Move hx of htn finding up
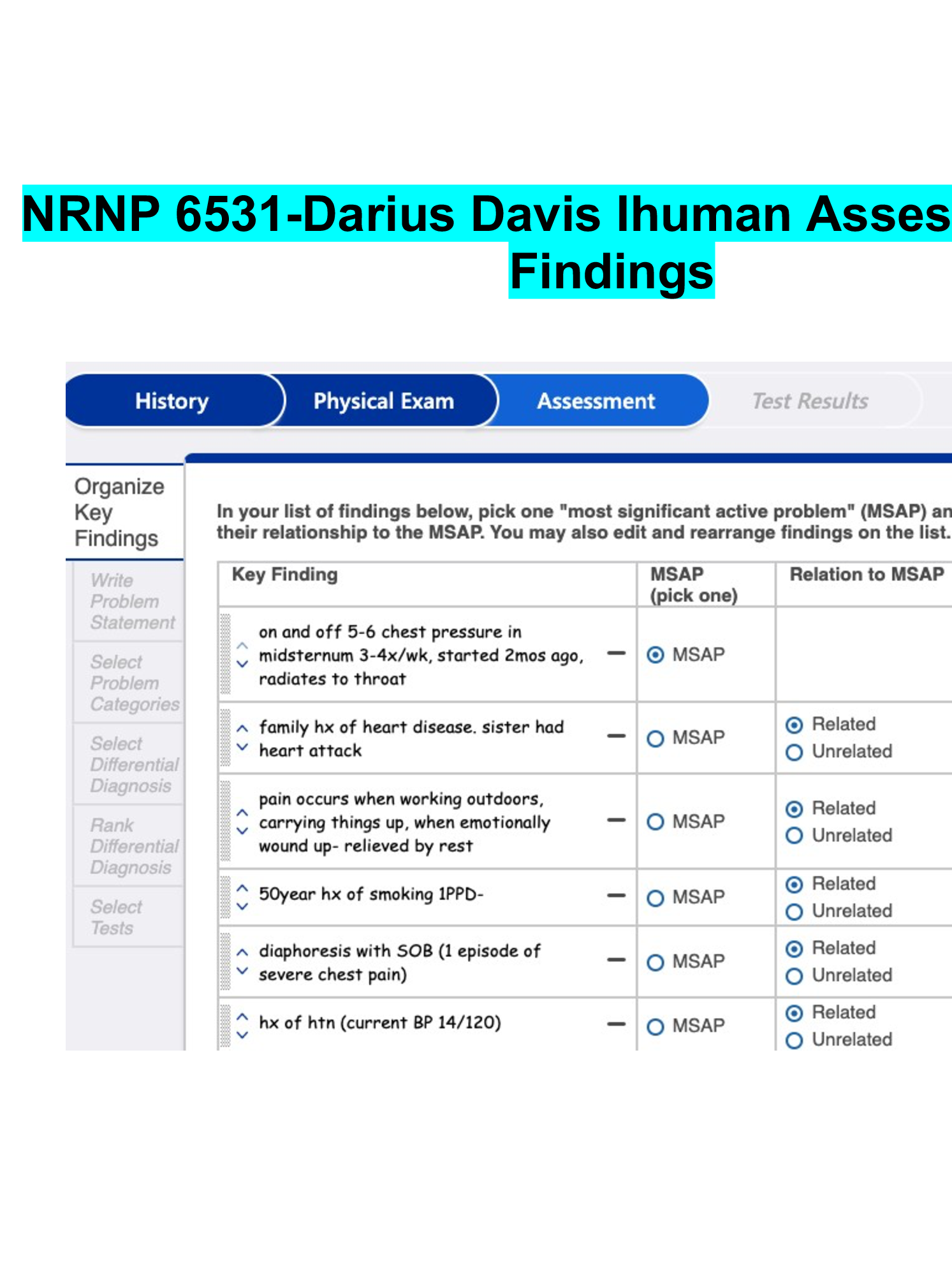952x1270 pixels. point(242,1015)
